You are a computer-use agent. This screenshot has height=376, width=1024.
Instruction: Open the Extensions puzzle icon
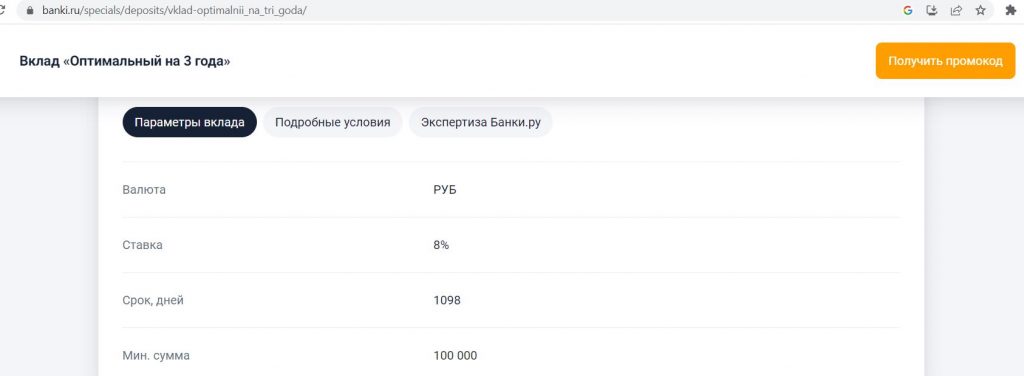click(1011, 10)
